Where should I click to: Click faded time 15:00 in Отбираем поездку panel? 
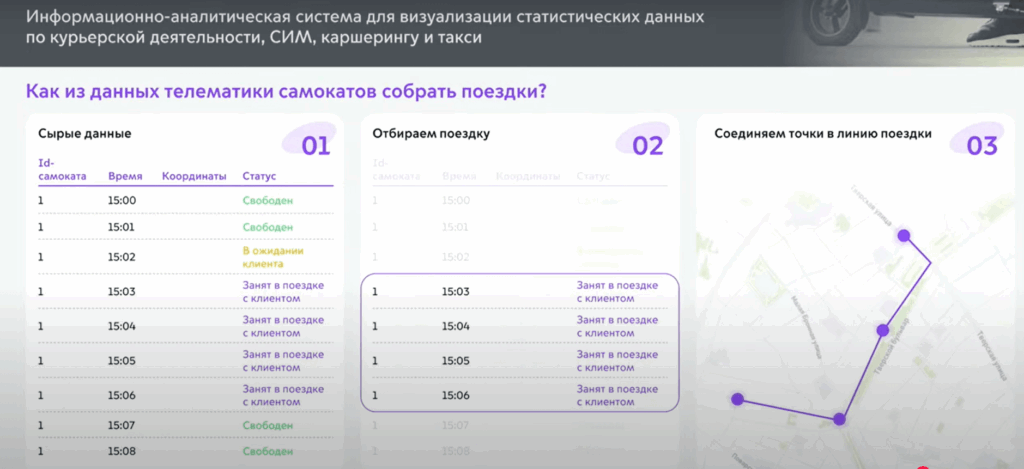pyautogui.click(x=456, y=200)
